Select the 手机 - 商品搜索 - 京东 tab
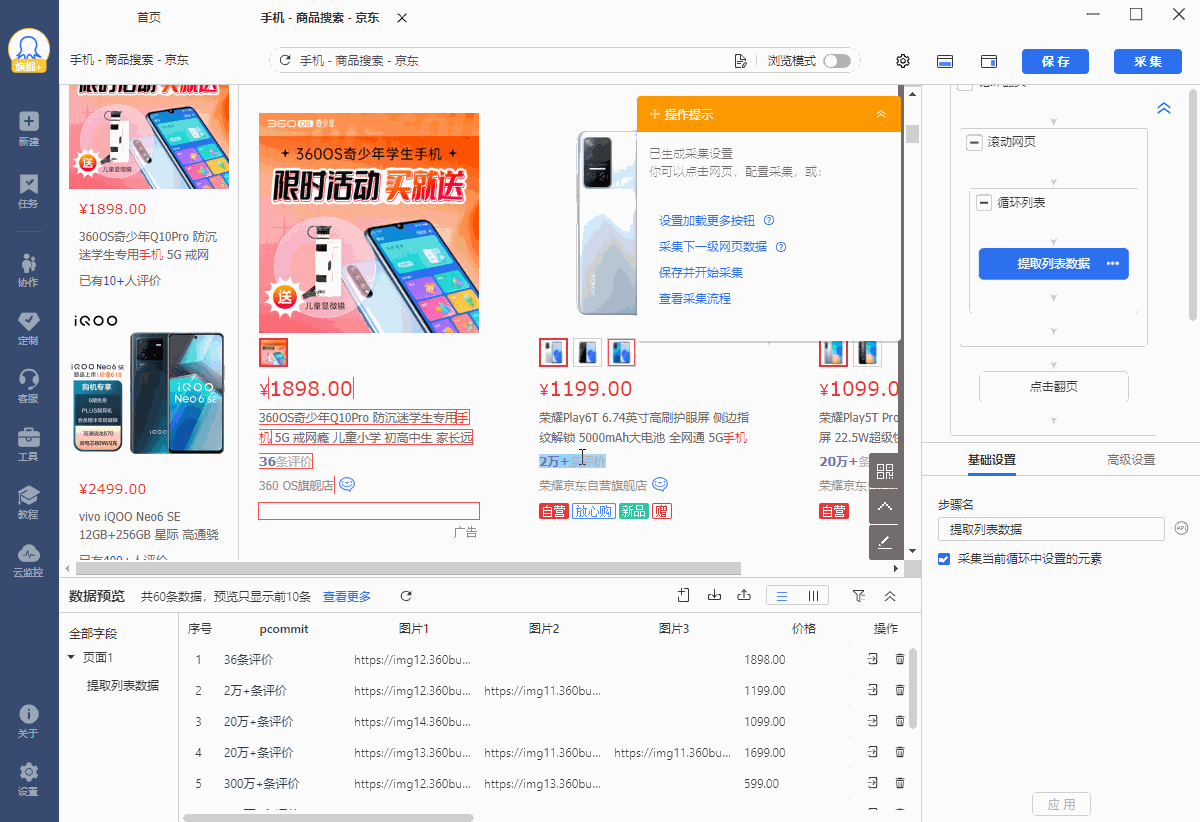 point(319,18)
